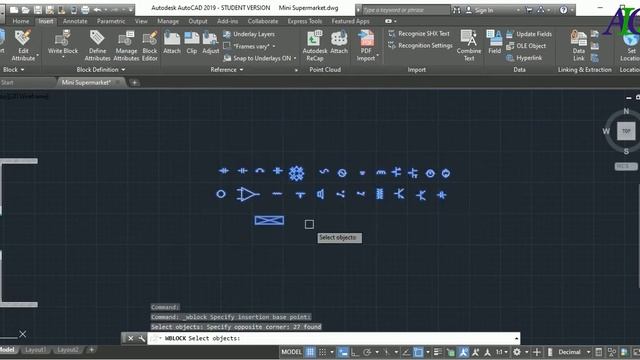Toggle dynamic input in status bar
Screen dimensions: 640x360
(343, 352)
